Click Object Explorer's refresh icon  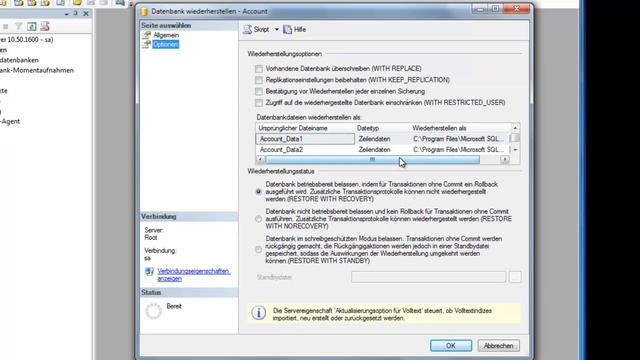click(x=32, y=27)
